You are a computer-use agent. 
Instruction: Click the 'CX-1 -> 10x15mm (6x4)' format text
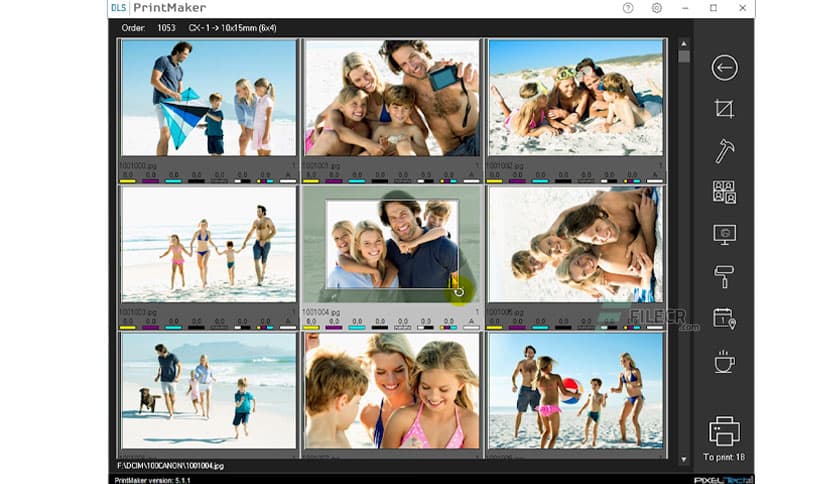[232, 28]
